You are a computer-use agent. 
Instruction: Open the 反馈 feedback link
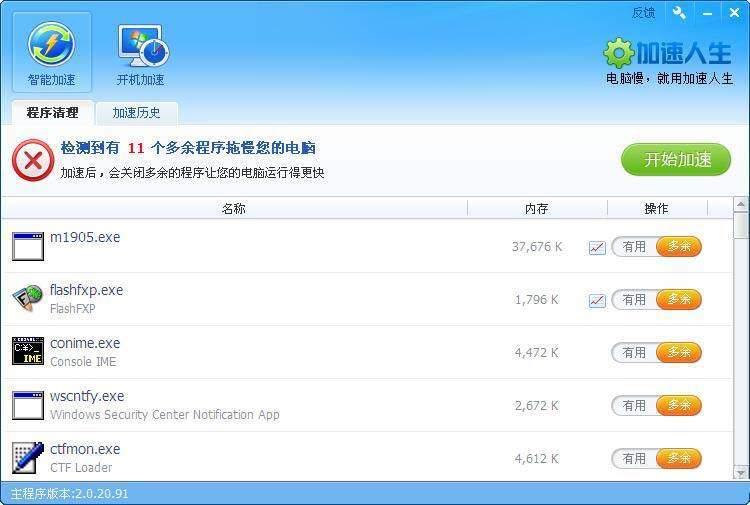644,13
